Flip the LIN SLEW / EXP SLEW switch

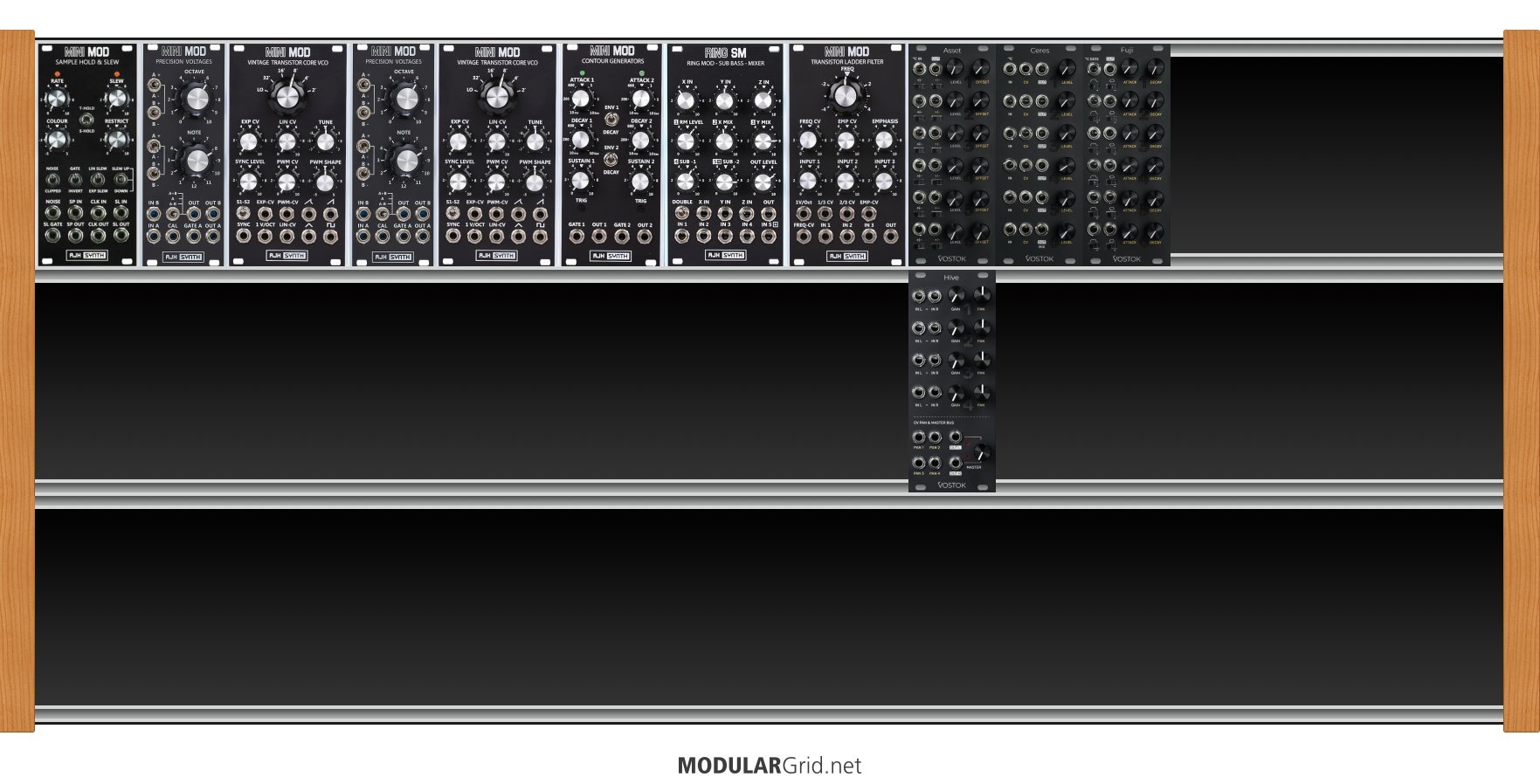pyautogui.click(x=98, y=180)
